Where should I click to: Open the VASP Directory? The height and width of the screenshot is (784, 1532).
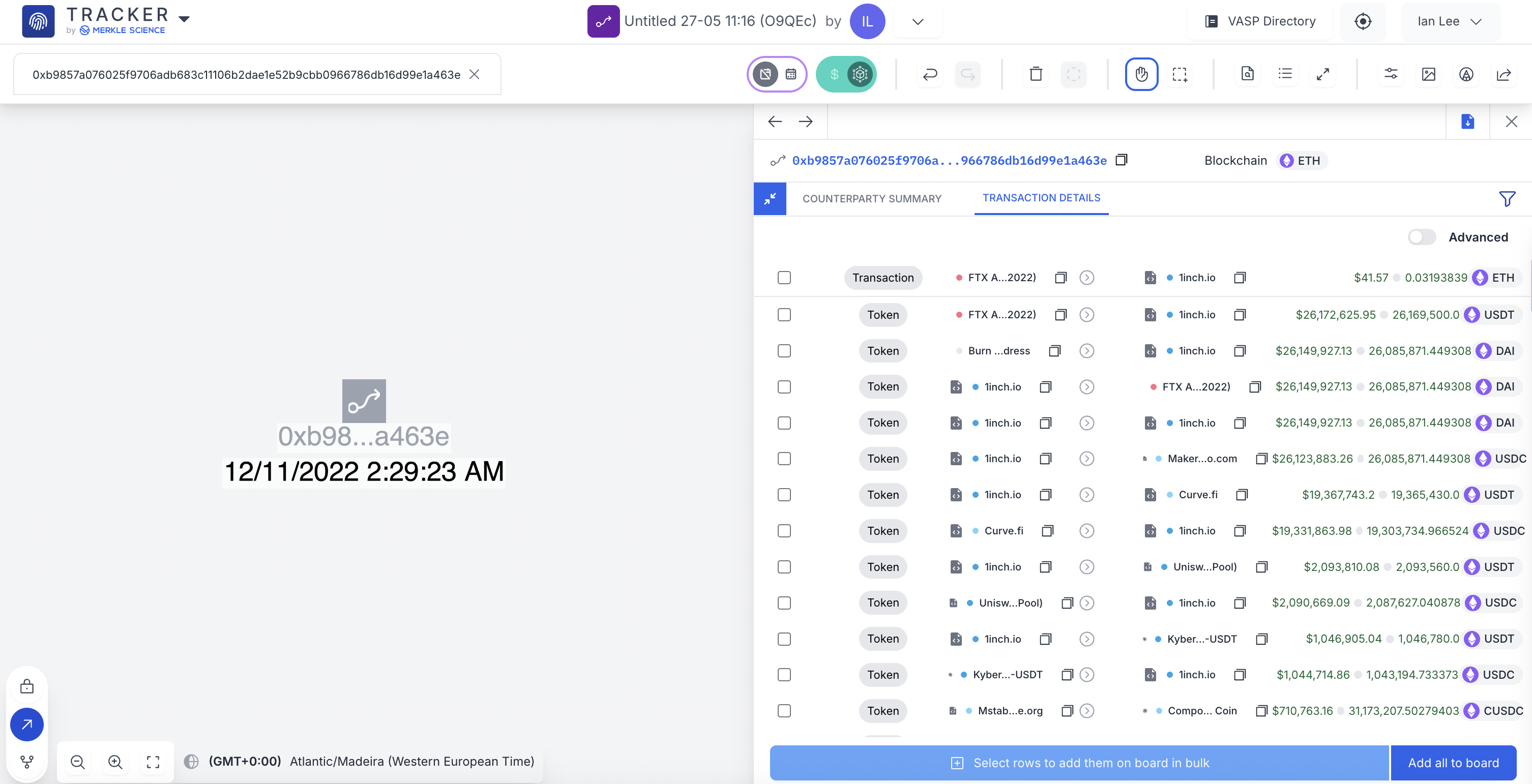(1259, 21)
